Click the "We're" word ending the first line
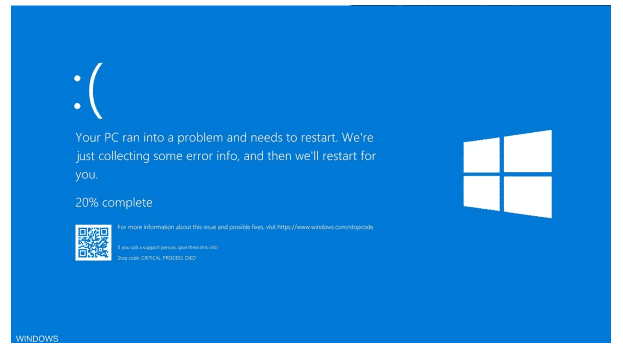This screenshot has width=623, height=364. click(x=358, y=137)
